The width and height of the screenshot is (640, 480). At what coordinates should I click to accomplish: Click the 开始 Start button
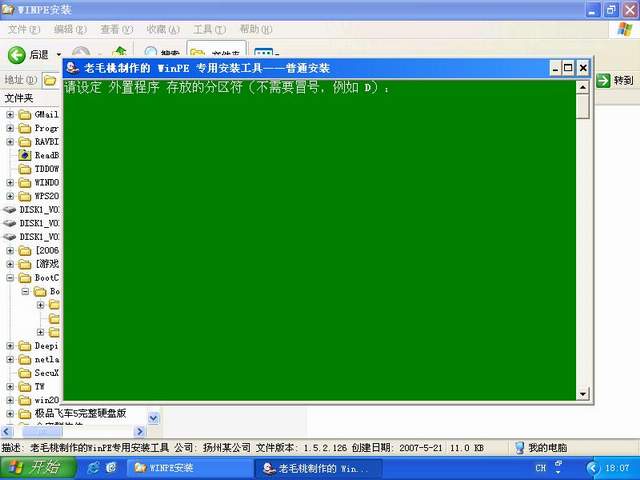(x=38, y=467)
